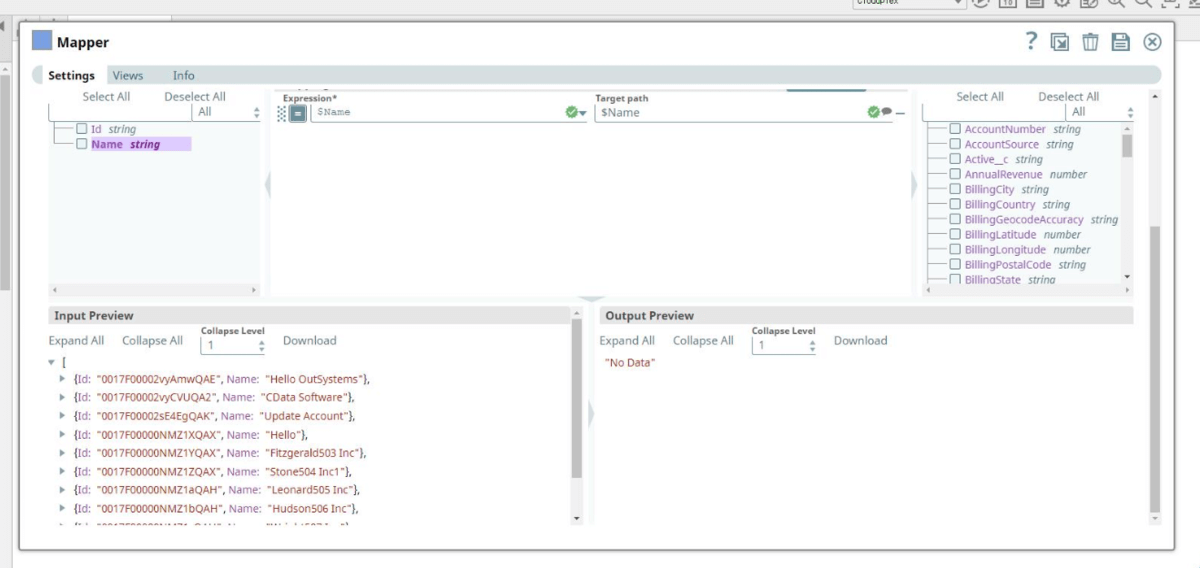
Task: Check the AccountNumber checkbox in target schema
Action: 955,129
